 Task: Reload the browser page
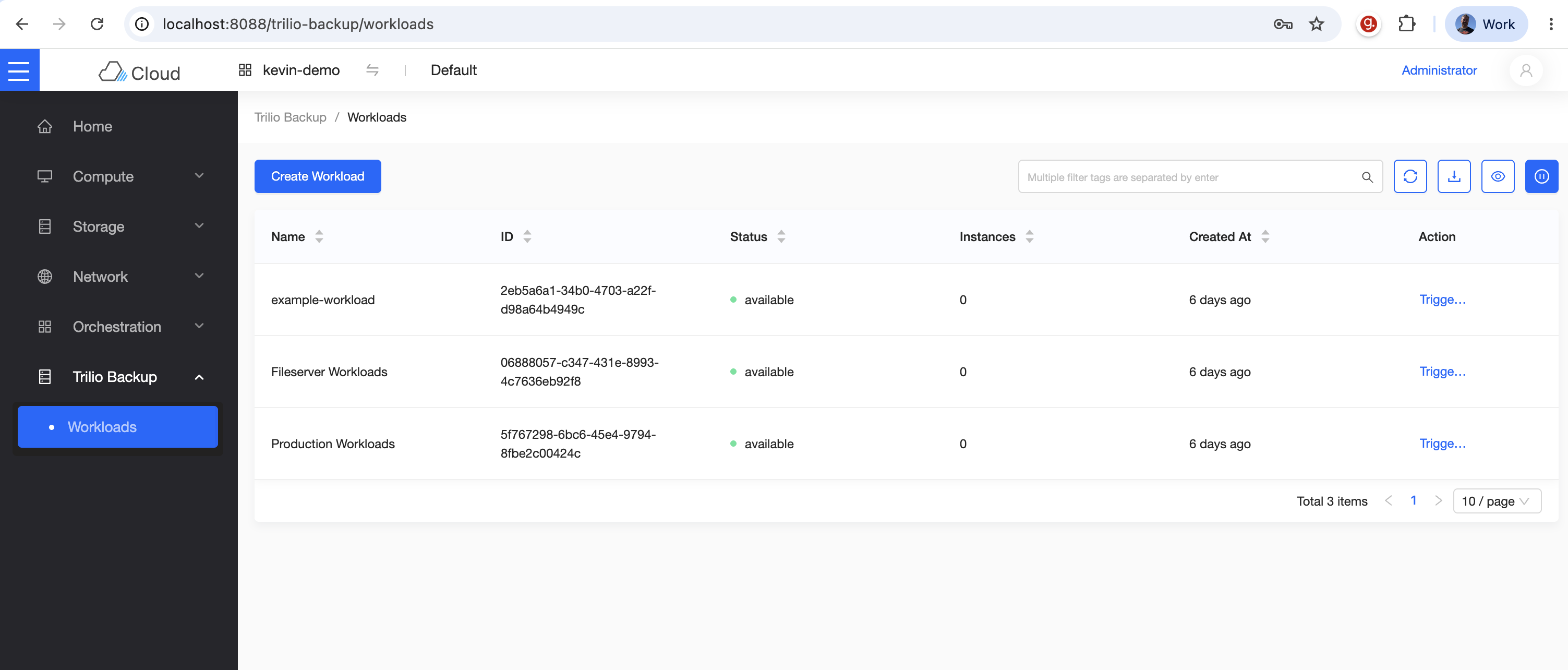pos(97,24)
